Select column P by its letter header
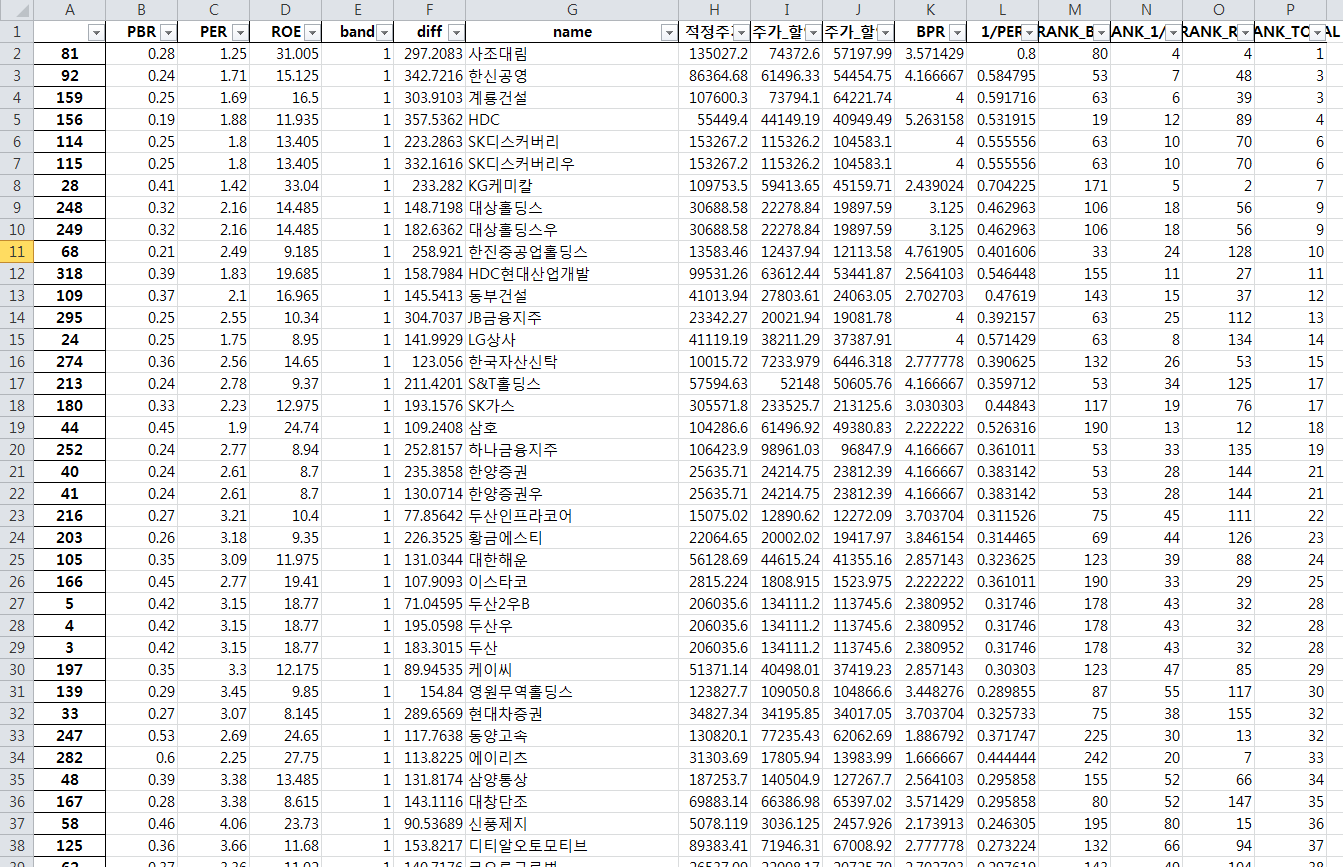The height and width of the screenshot is (867, 1343). [1291, 10]
